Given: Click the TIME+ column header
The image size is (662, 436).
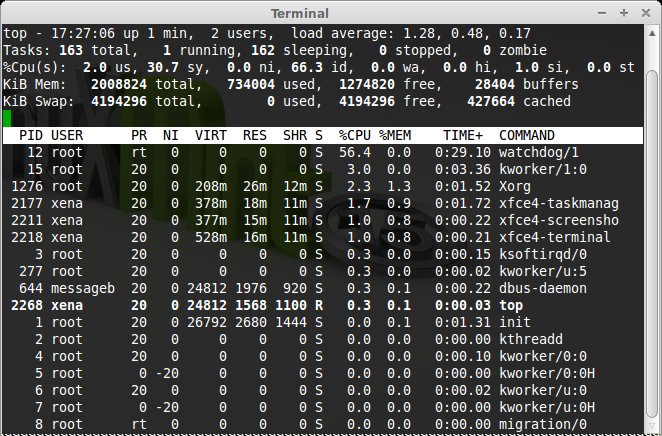Looking at the screenshot, I should point(463,135).
